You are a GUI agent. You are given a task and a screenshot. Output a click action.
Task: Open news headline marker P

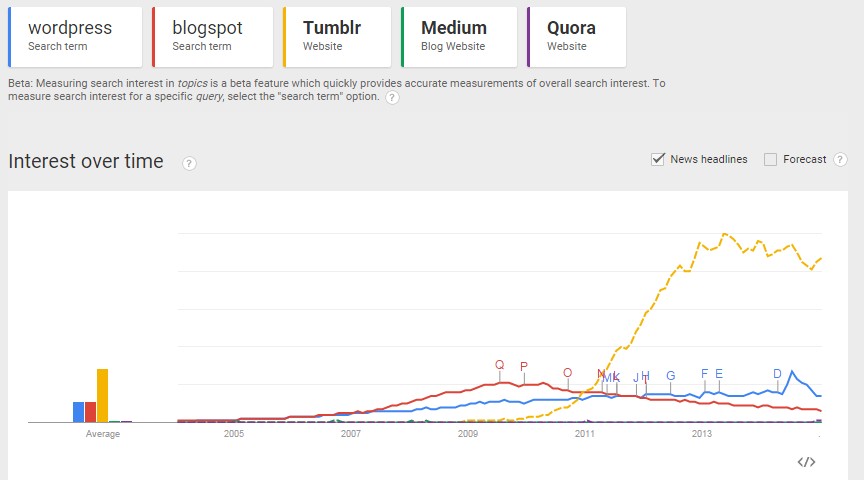(523, 367)
